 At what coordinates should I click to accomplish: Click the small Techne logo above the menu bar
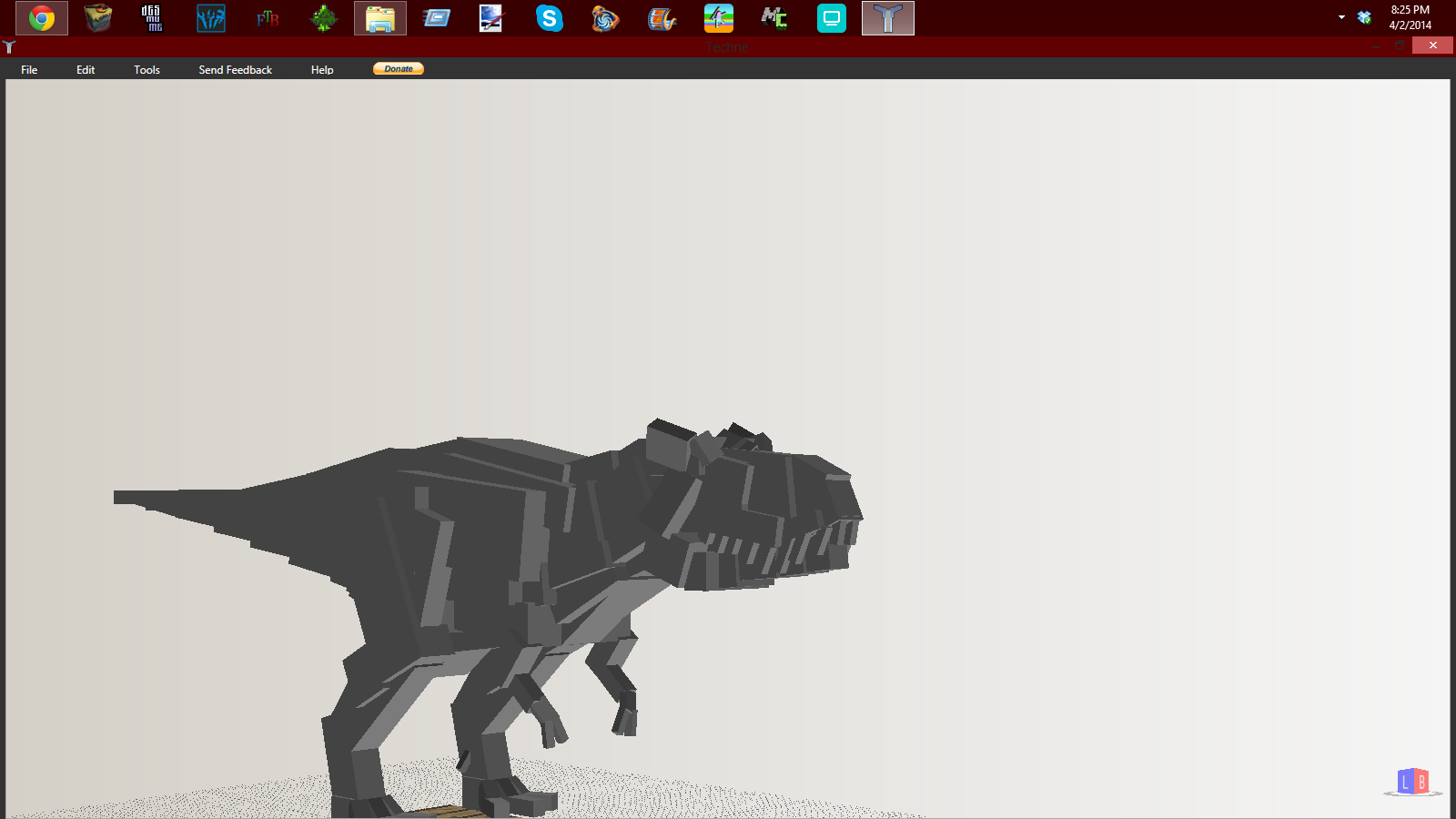pyautogui.click(x=10, y=47)
